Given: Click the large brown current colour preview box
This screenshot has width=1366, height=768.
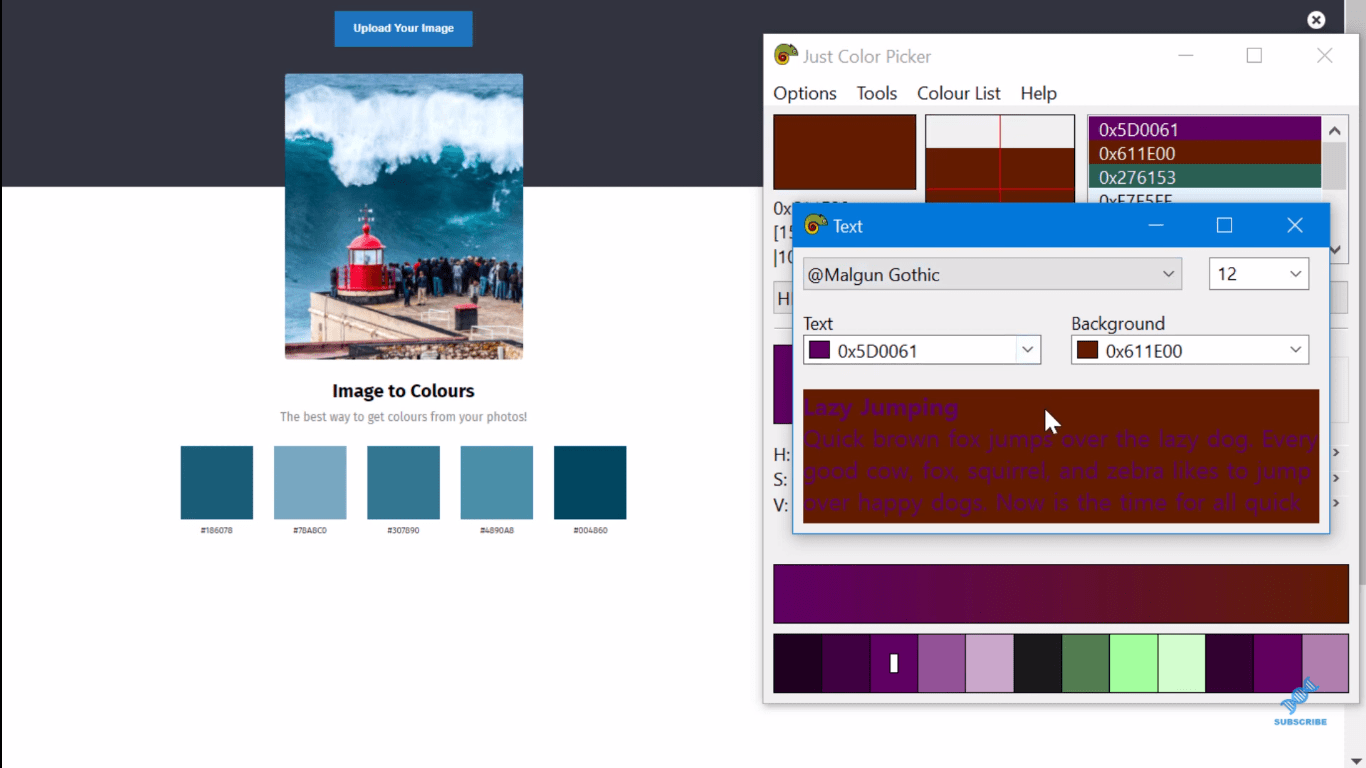Looking at the screenshot, I should 845,152.
